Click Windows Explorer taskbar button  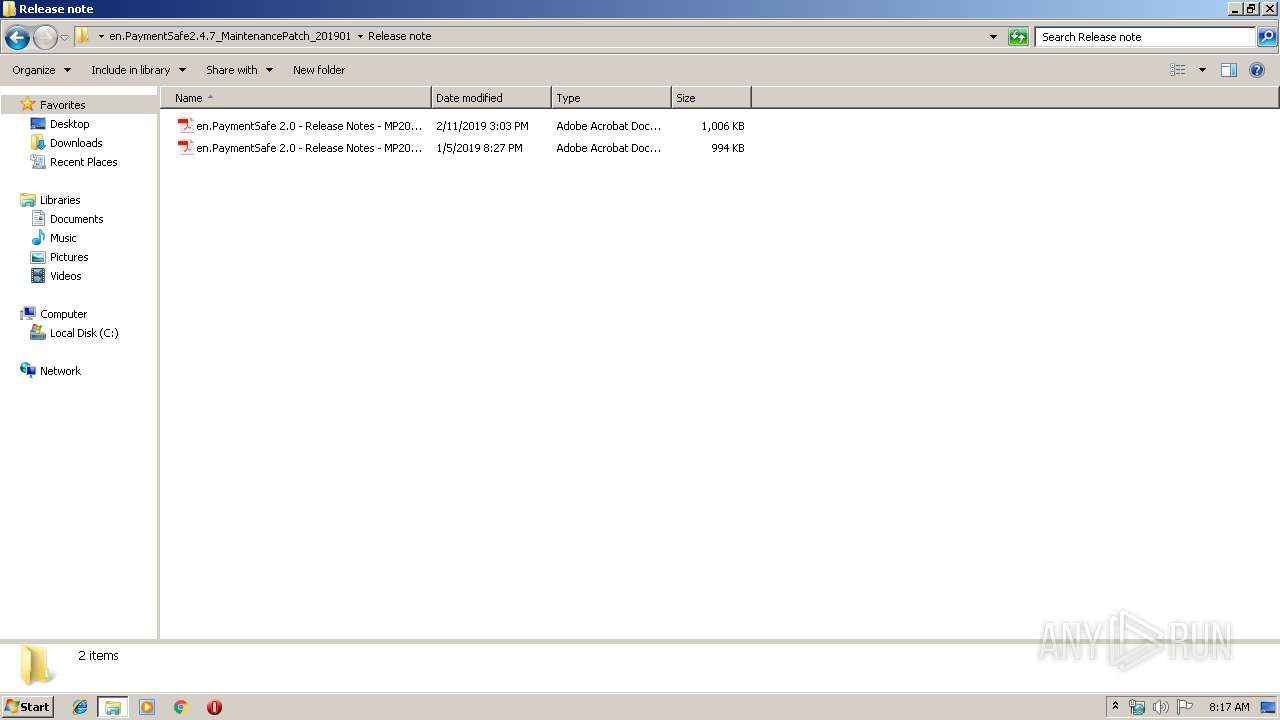tap(113, 707)
